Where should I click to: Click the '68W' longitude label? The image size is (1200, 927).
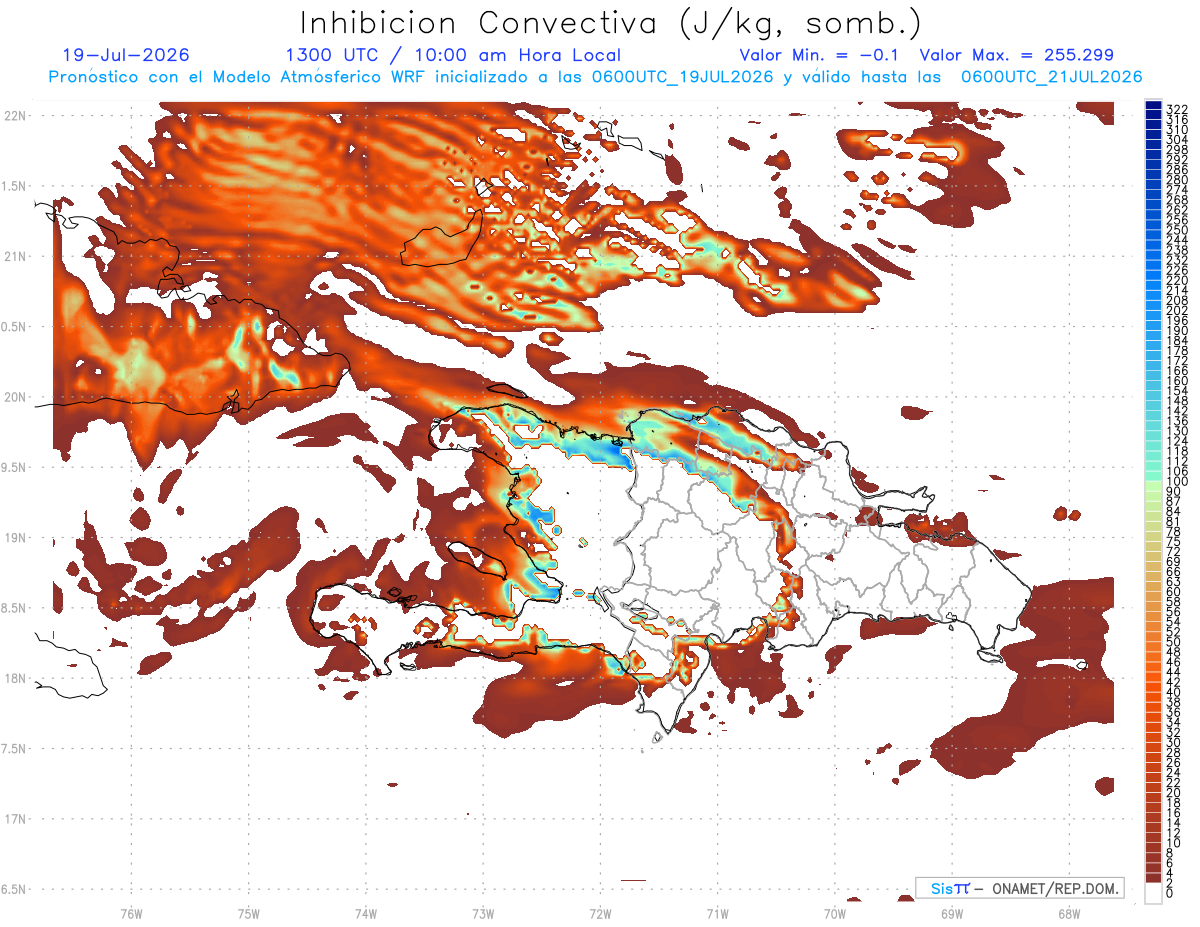1068,913
